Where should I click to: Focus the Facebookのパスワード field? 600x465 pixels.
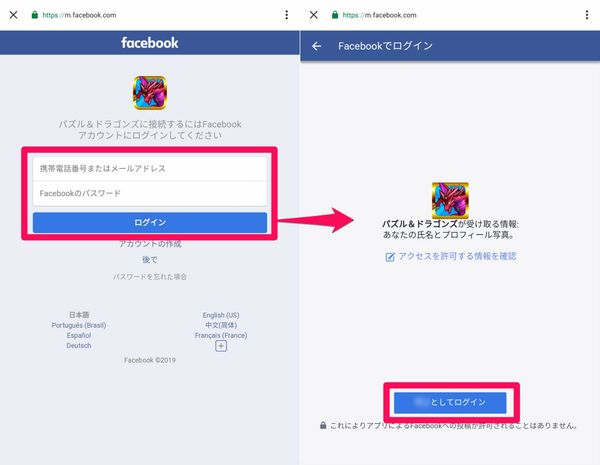click(150, 193)
